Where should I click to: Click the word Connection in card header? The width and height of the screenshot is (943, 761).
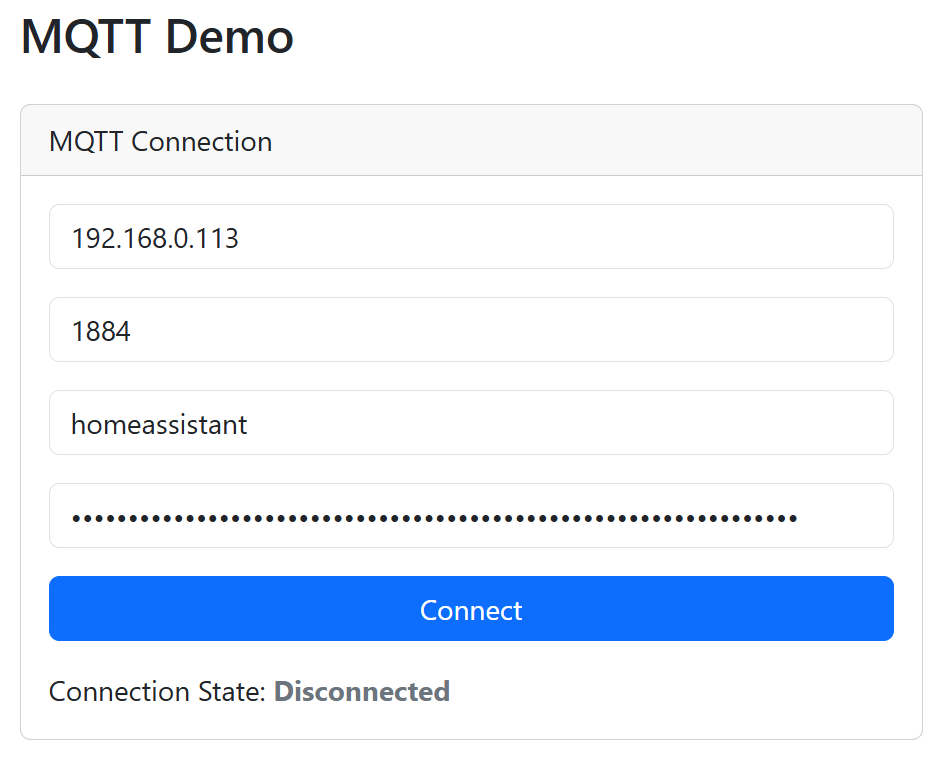[201, 142]
